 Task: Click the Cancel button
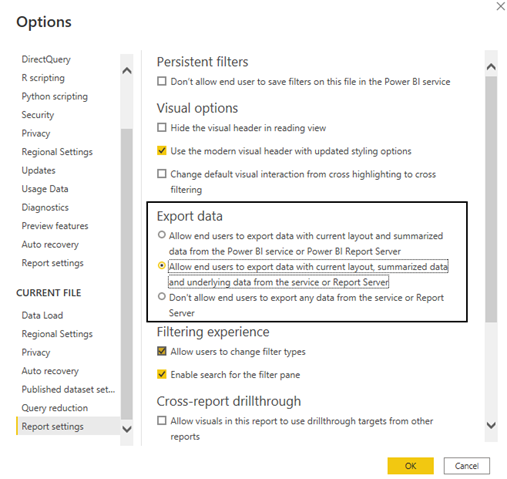466,466
